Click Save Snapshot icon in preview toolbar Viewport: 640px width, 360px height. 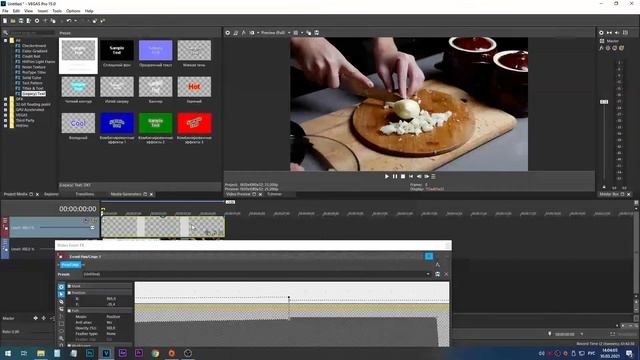(316, 33)
